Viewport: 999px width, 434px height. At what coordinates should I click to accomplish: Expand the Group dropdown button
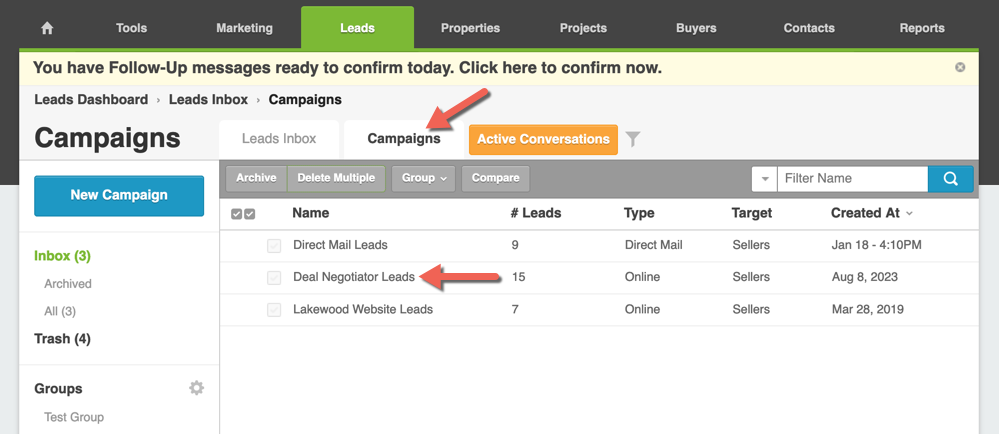click(424, 178)
